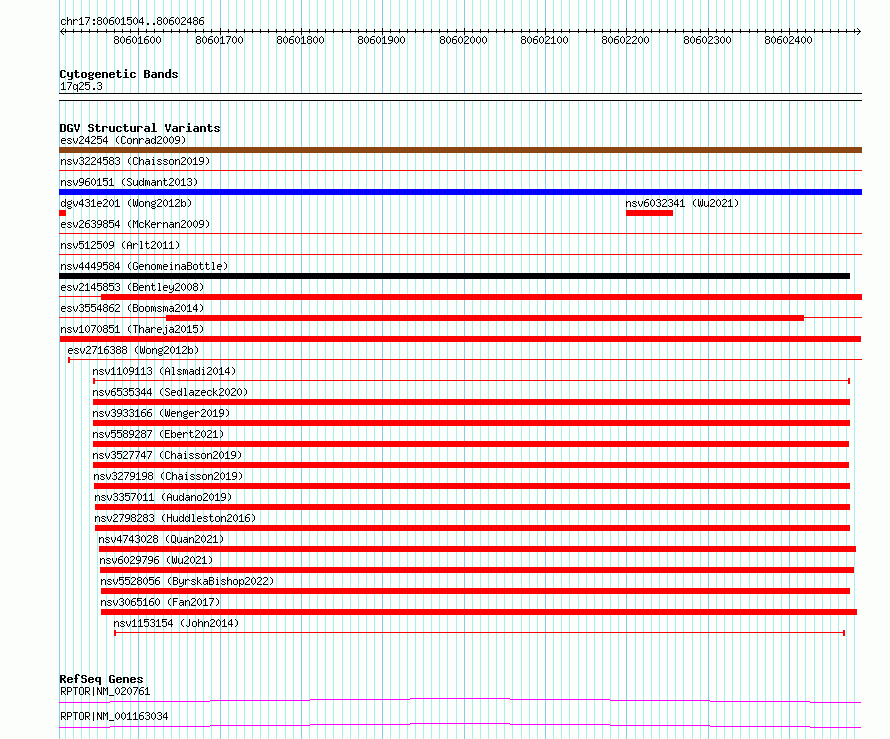Image resolution: width=890 pixels, height=739 pixels.
Task: Open esv2716388 (Wong2012b) label
Action: [133, 350]
